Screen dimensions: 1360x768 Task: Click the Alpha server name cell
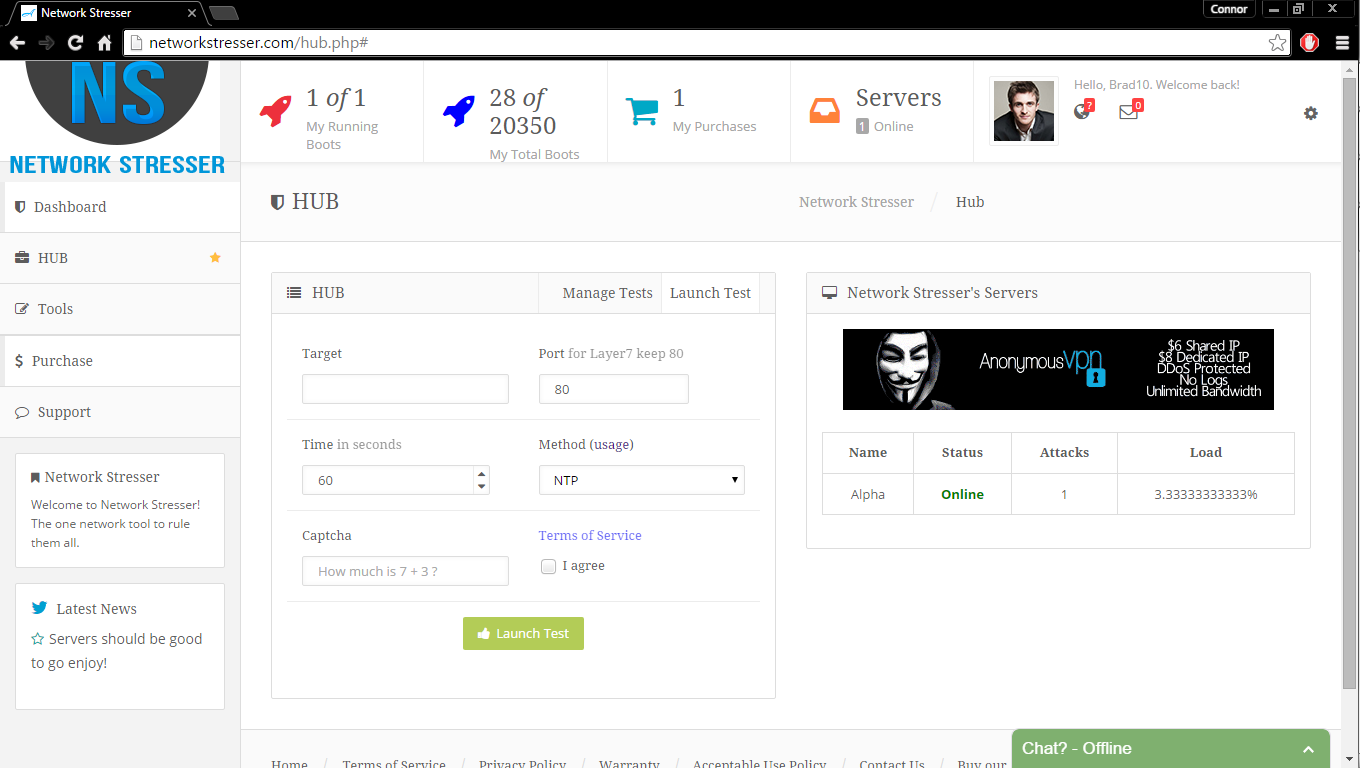868,494
